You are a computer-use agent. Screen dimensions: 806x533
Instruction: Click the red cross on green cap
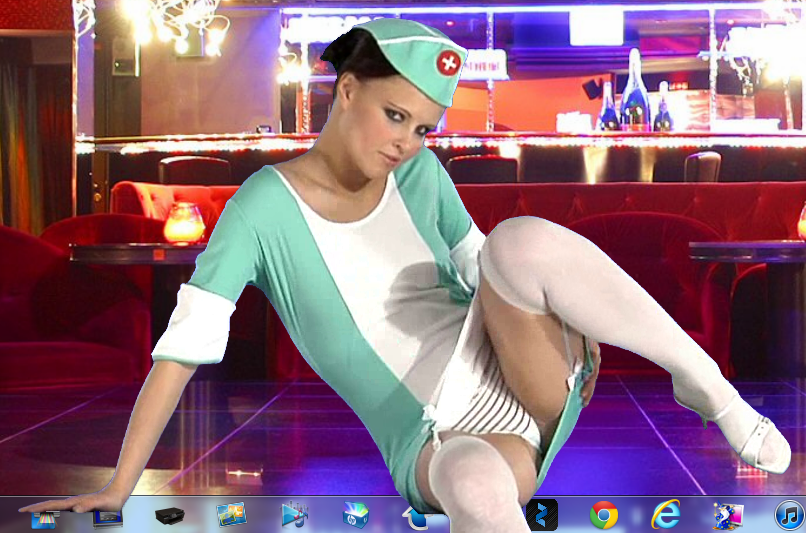[449, 63]
